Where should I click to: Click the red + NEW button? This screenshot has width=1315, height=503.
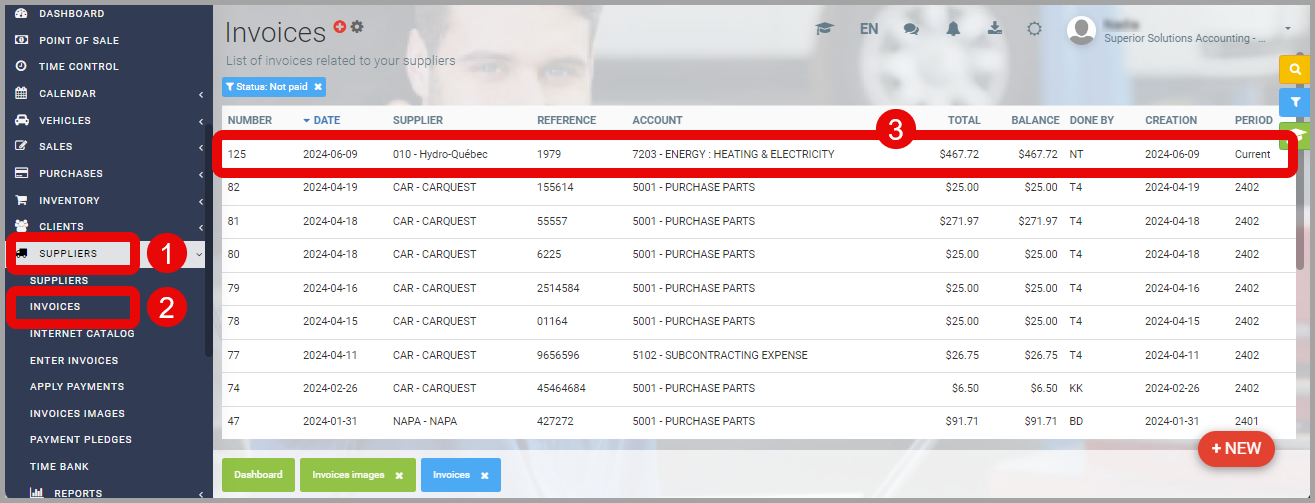(x=1236, y=449)
